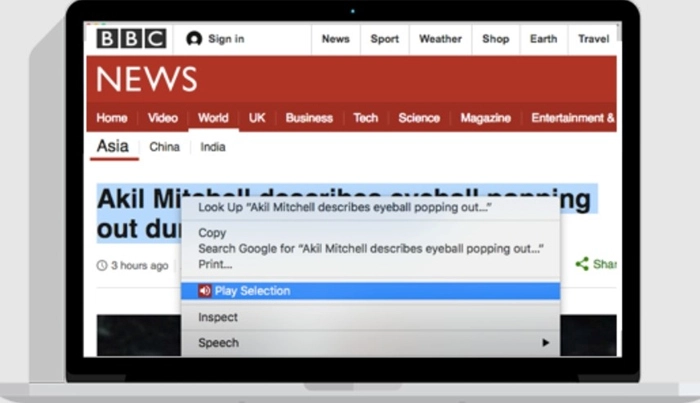Click the NEWS banner heading
This screenshot has height=403, width=700.
[146, 79]
